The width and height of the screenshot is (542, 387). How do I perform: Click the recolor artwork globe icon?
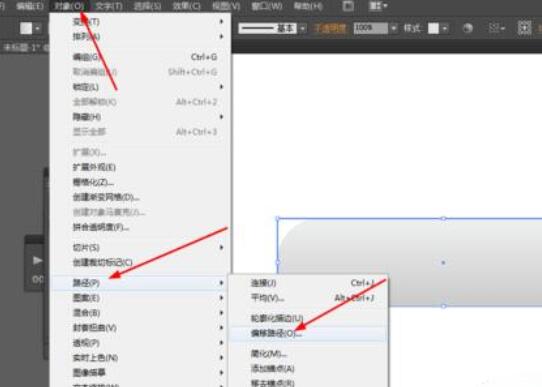pos(468,28)
